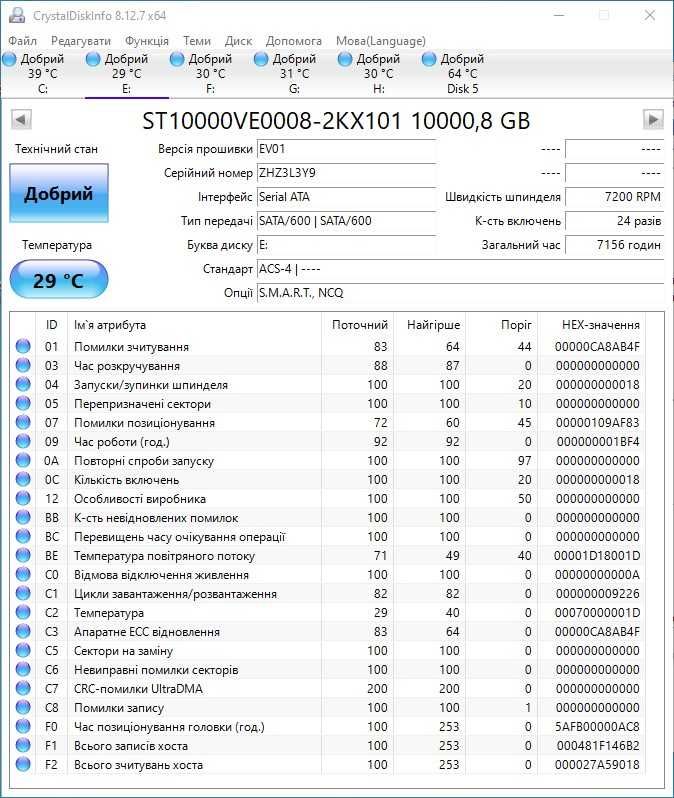This screenshot has height=798, width=674.
Task: Click status icon for C0 Відмова відключення живлення
Action: pos(23,574)
